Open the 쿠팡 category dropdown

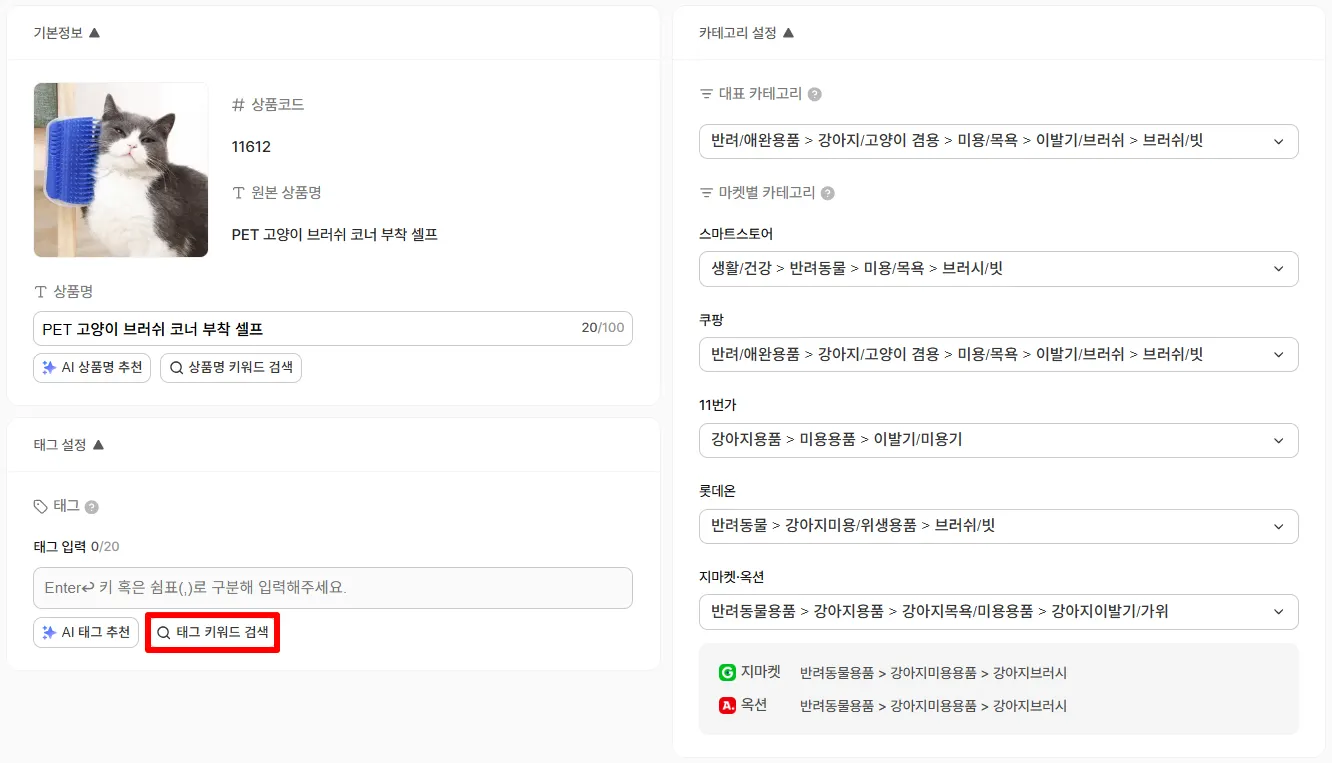pyautogui.click(x=1278, y=355)
